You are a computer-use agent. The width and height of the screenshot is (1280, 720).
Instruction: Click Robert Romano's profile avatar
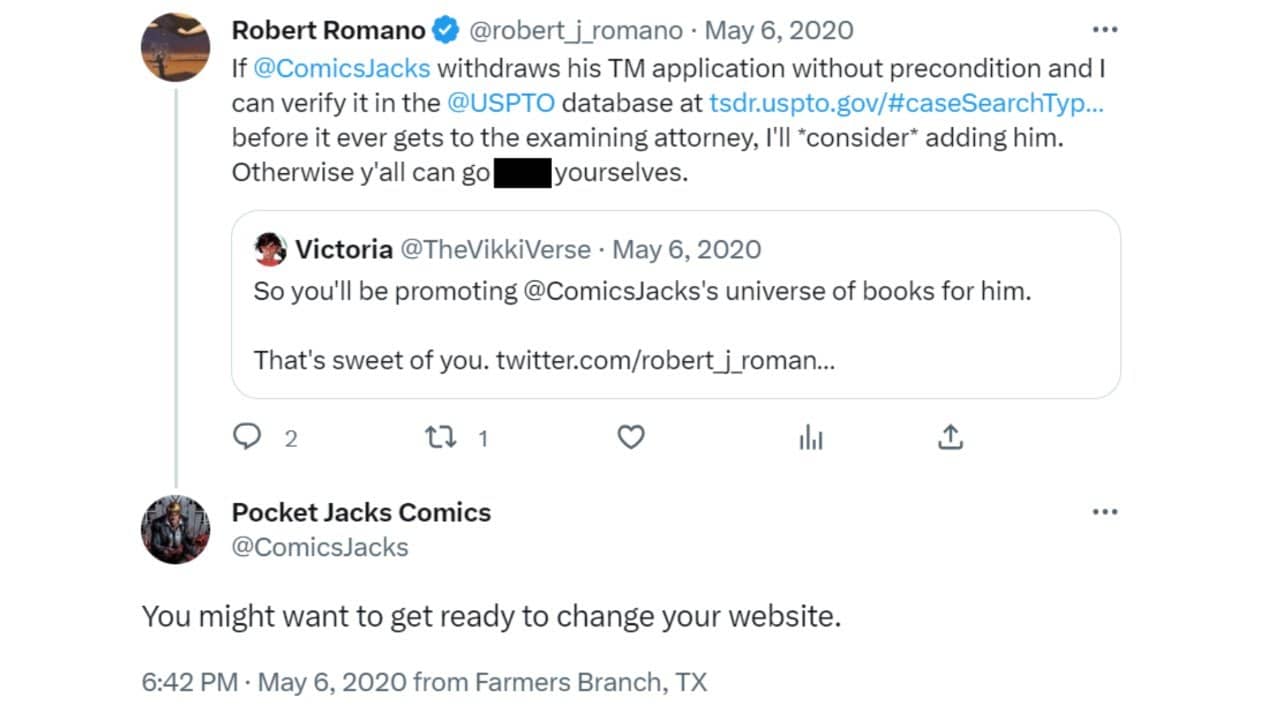(x=176, y=47)
